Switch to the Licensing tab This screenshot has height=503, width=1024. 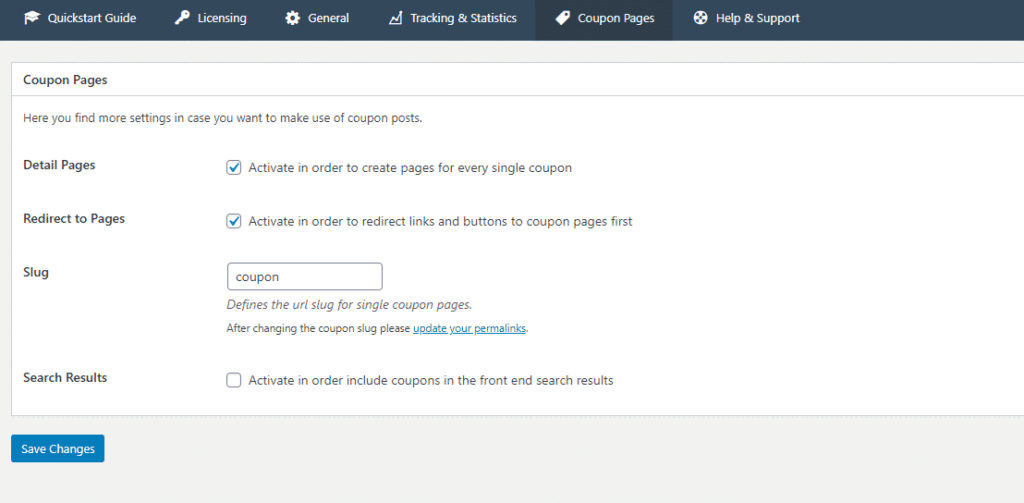click(211, 18)
